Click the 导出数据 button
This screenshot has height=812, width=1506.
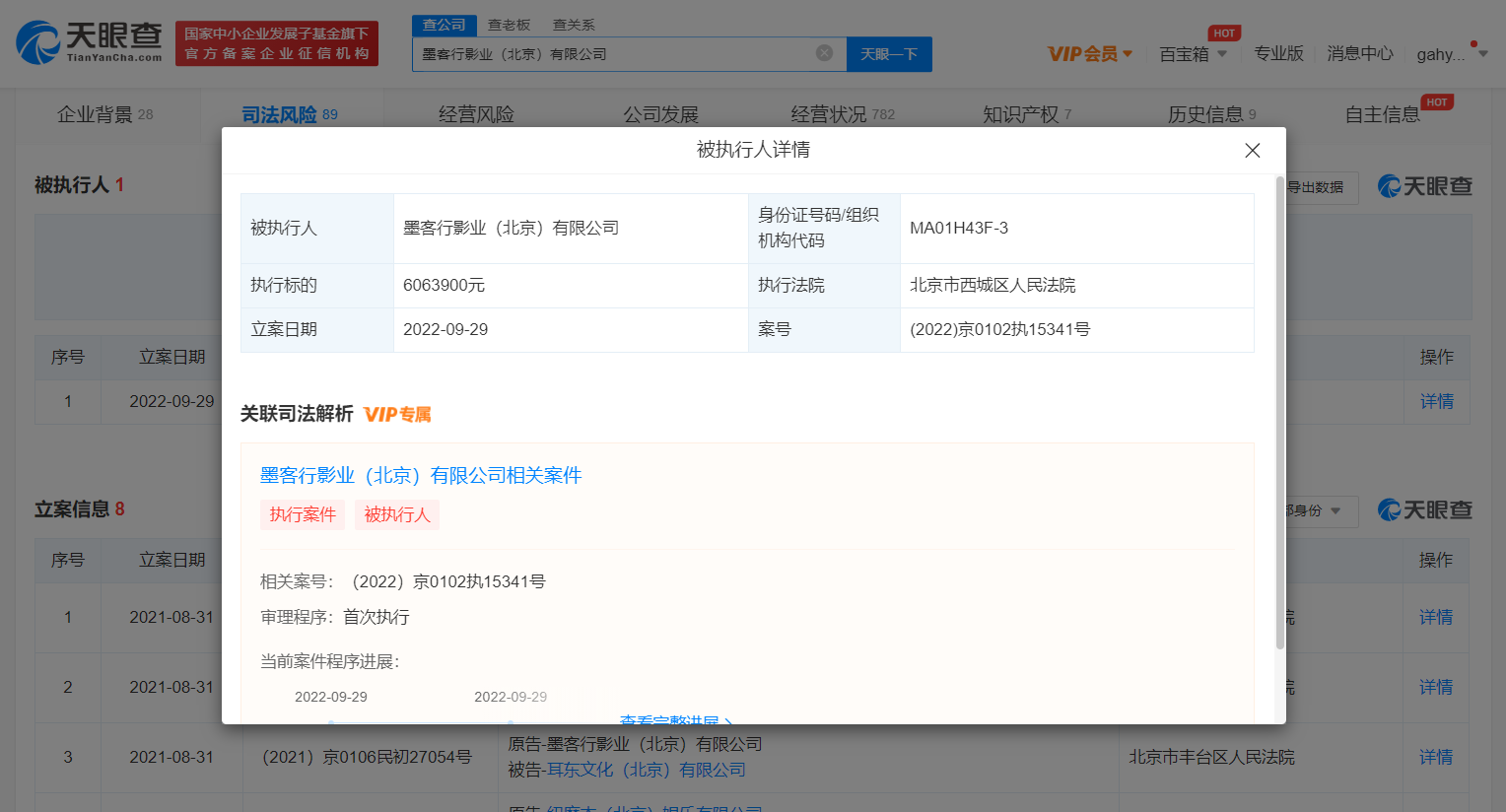tap(1321, 187)
